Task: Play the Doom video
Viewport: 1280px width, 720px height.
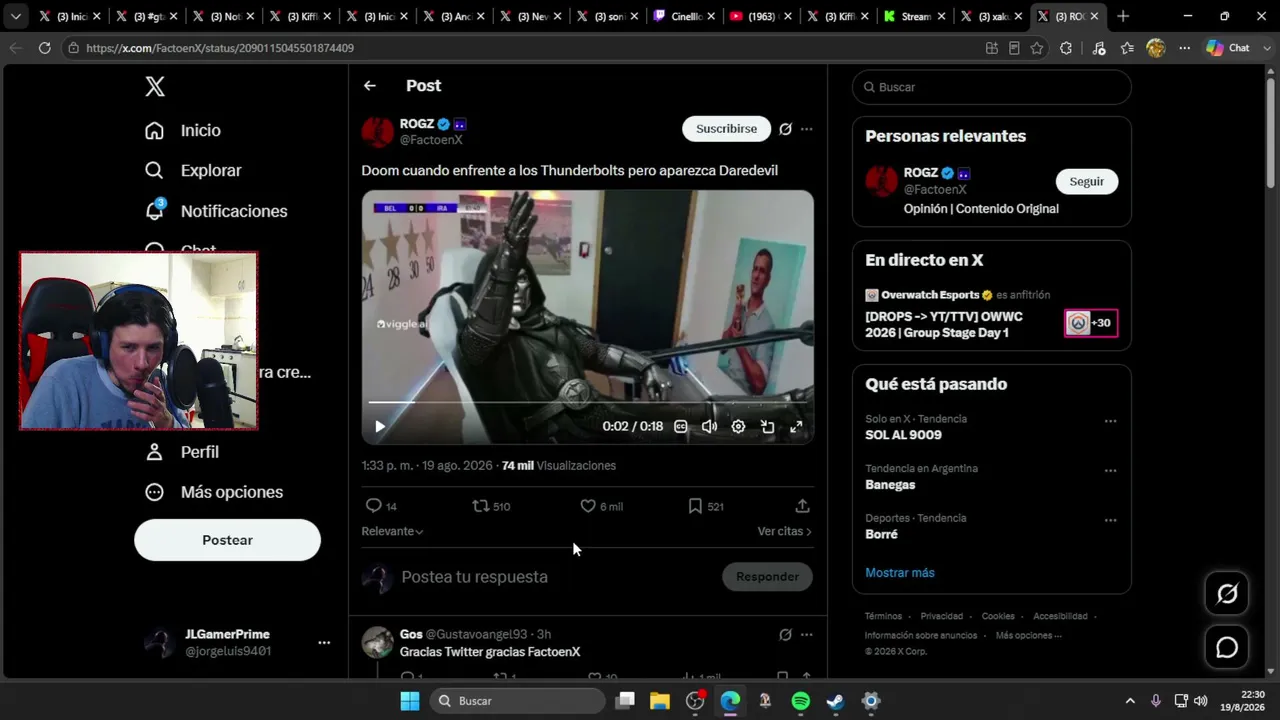Action: [x=380, y=426]
